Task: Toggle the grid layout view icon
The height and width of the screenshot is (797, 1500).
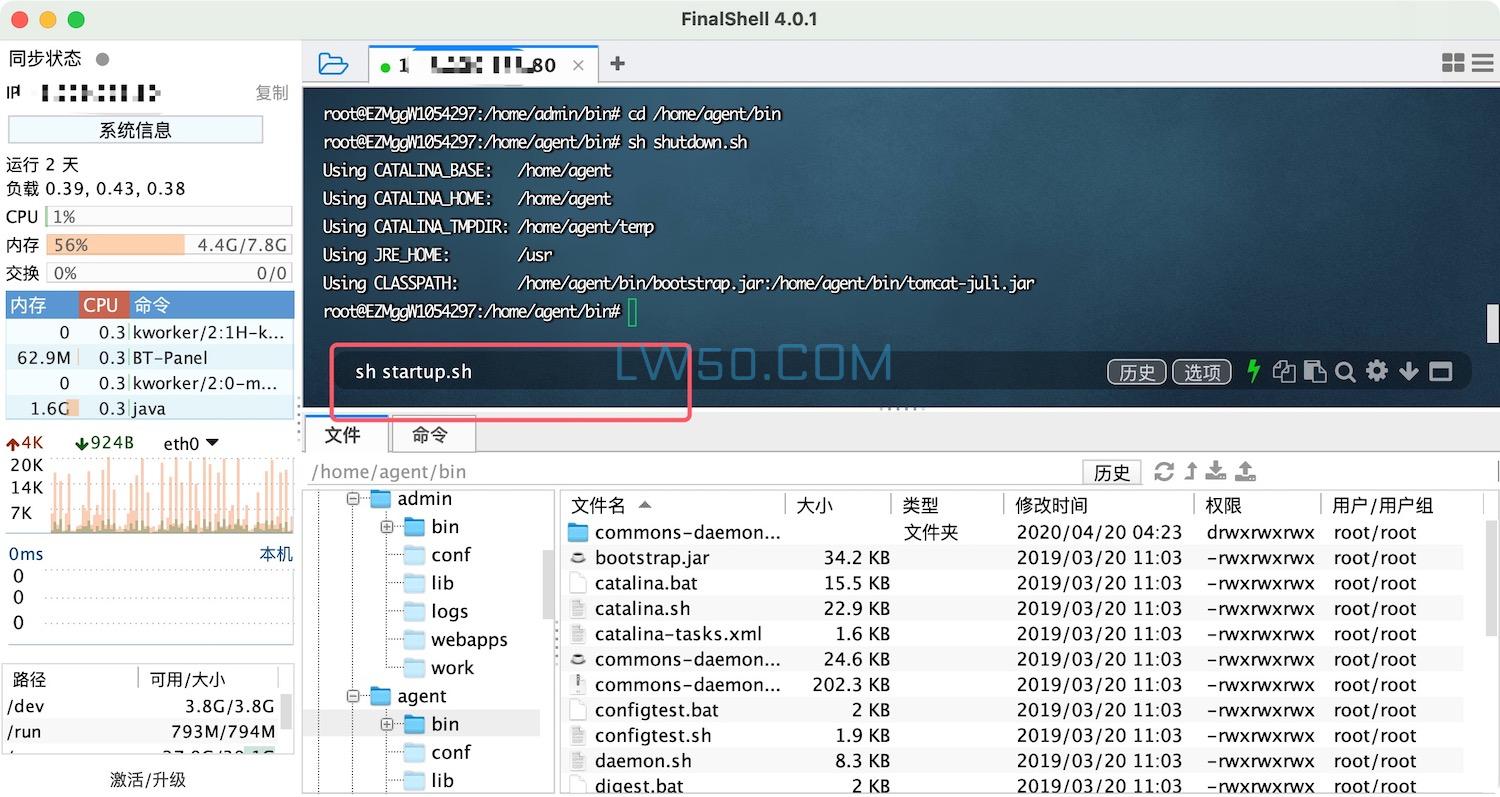Action: [x=1453, y=63]
